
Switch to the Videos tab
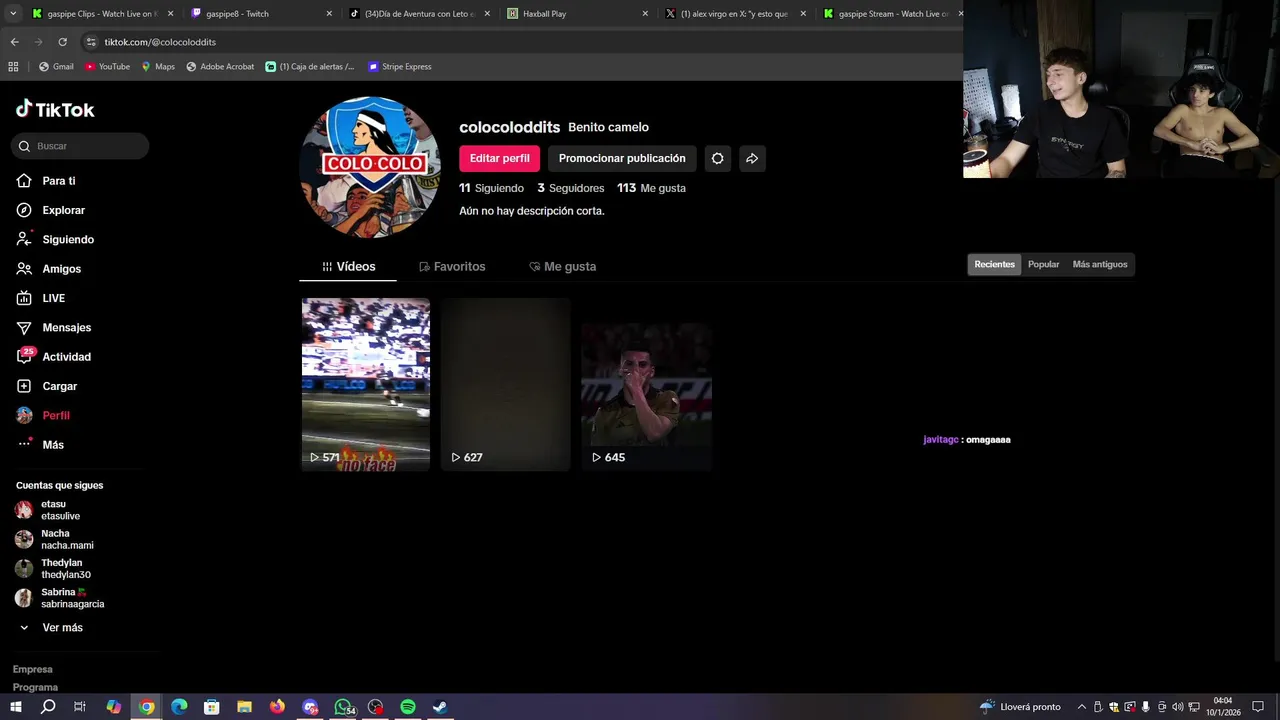(x=348, y=267)
